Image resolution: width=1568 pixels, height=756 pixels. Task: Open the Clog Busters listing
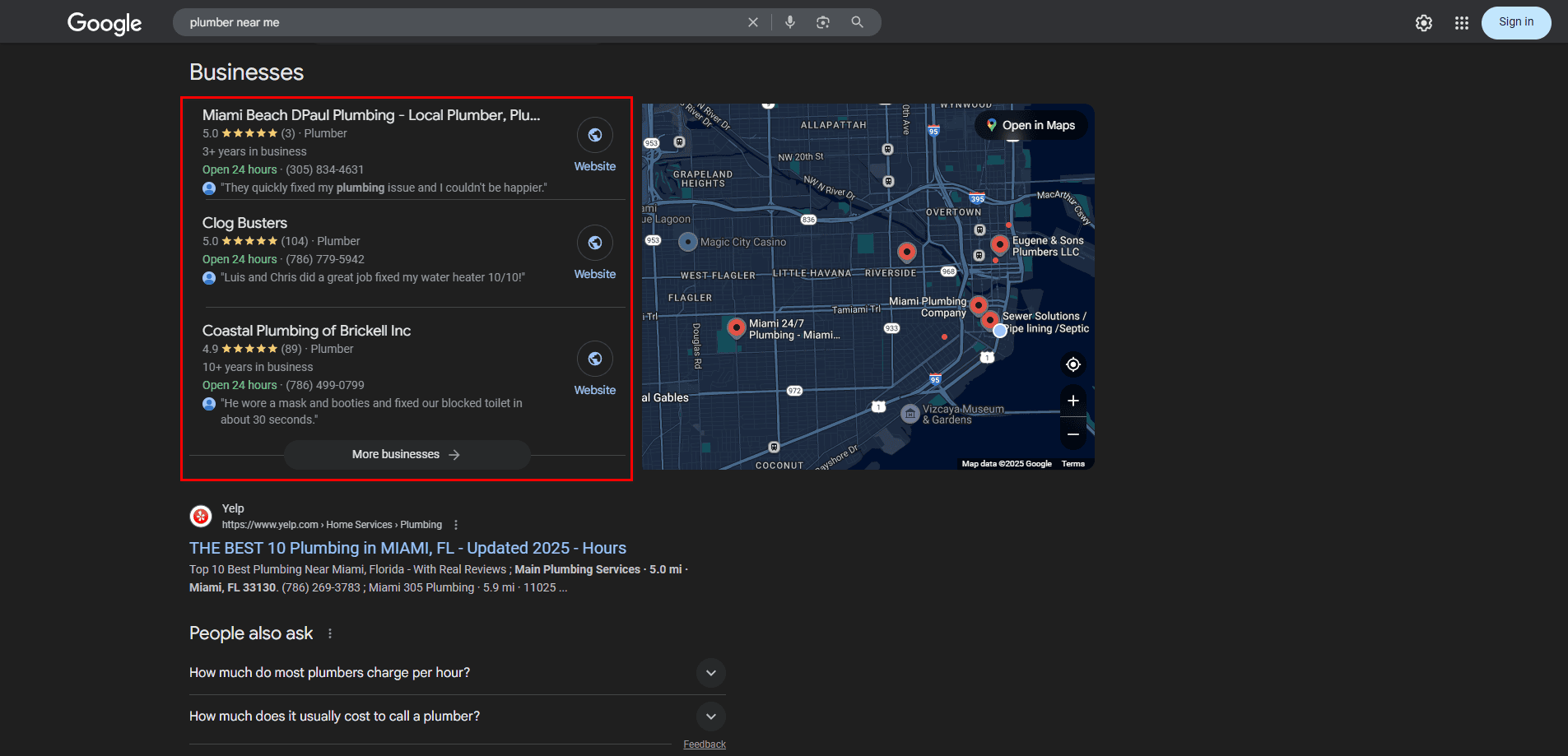(x=244, y=223)
